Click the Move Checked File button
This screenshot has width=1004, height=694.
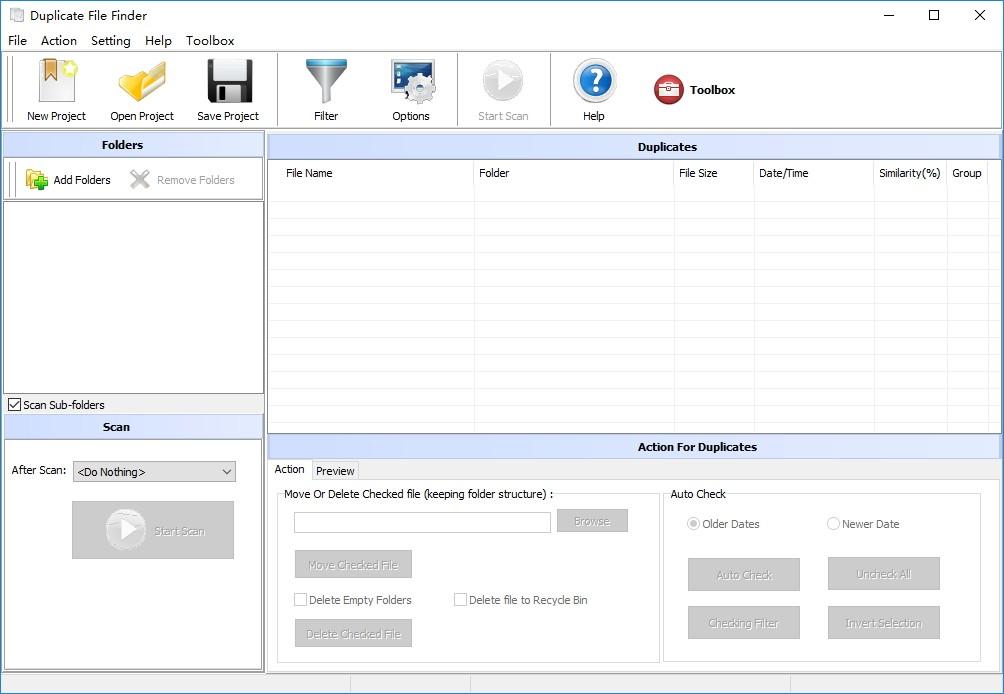353,565
